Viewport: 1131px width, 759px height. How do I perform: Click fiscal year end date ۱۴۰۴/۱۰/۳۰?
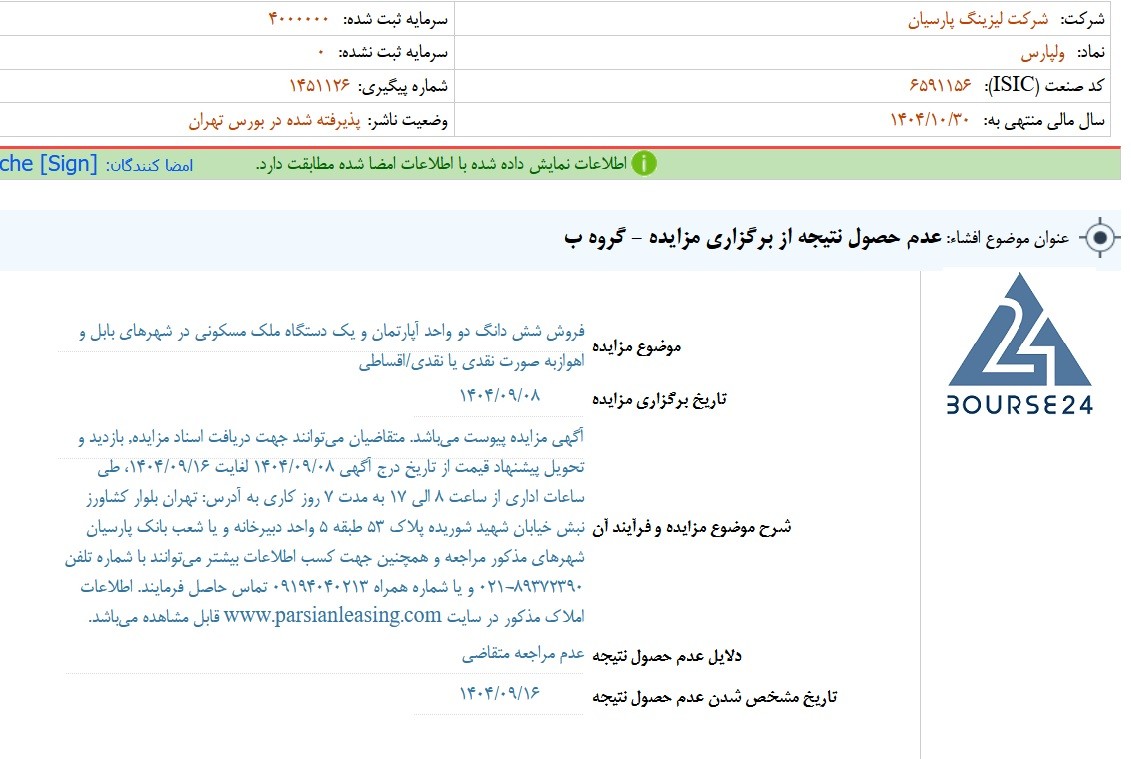pos(930,119)
